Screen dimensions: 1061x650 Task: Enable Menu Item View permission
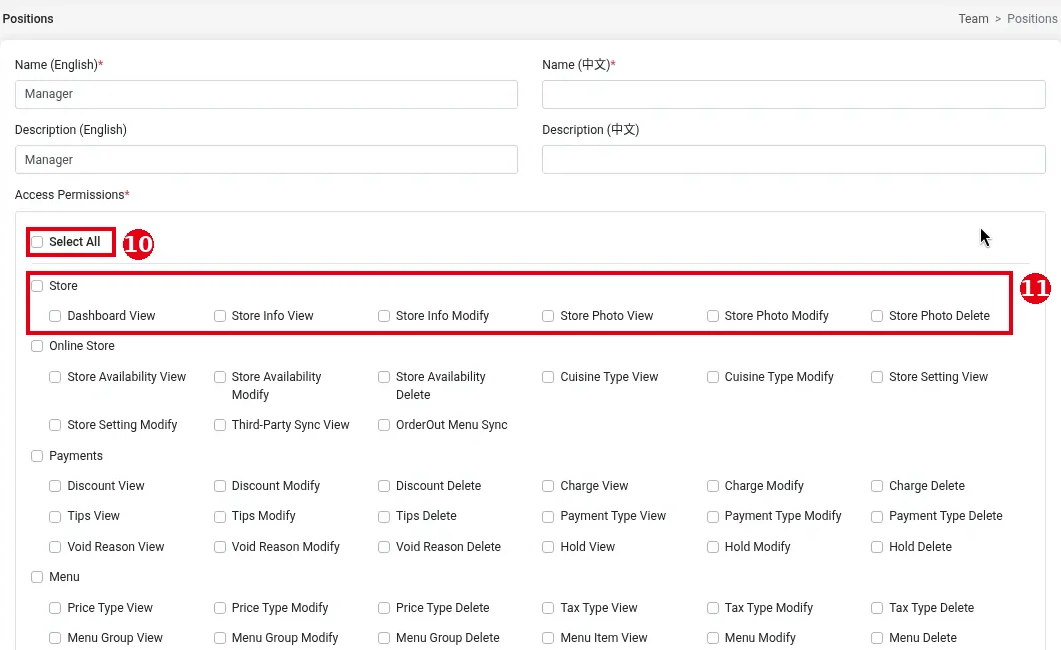point(548,638)
